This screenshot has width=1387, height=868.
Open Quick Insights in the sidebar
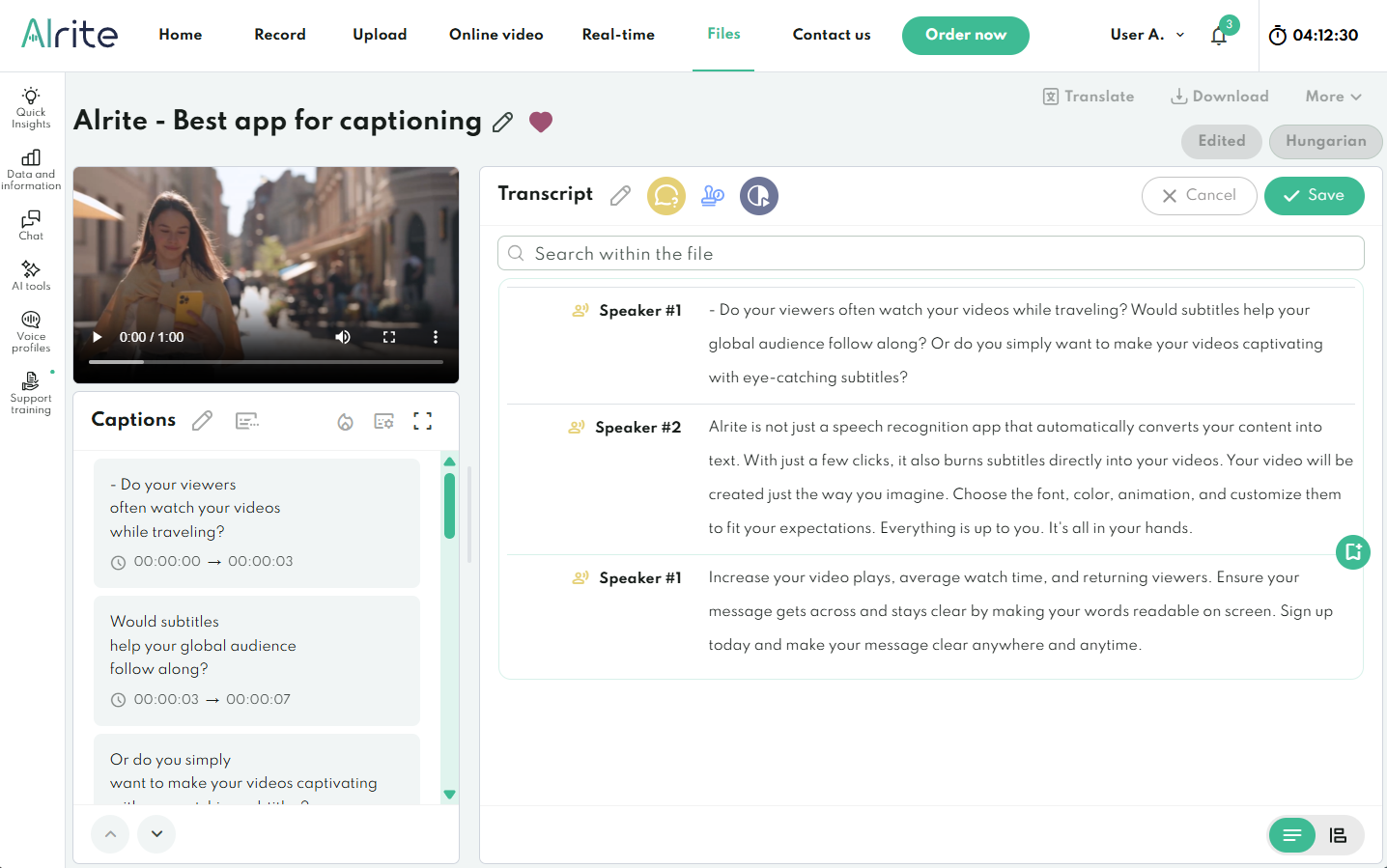coord(31,107)
